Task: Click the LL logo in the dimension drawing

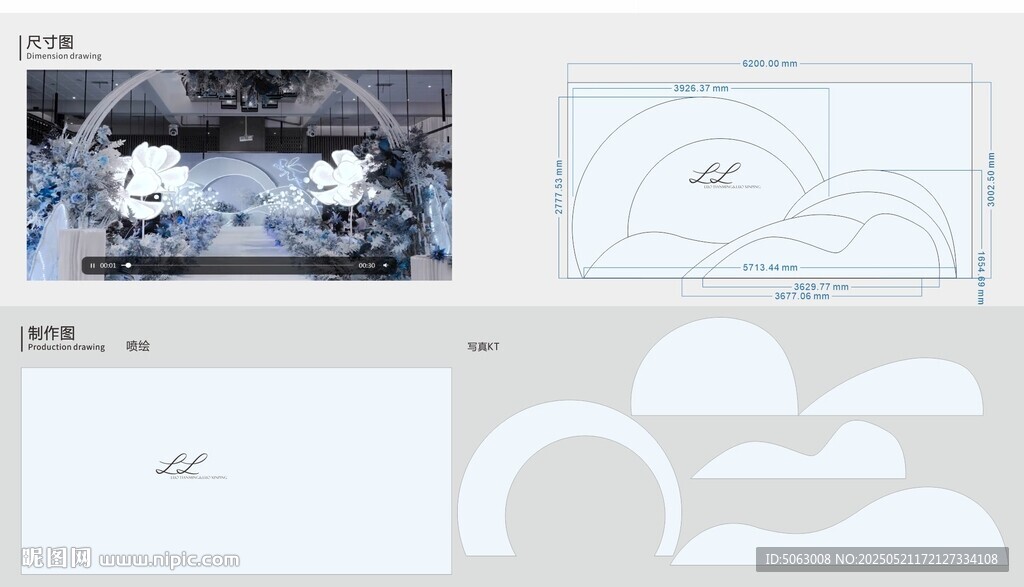Action: [724, 176]
